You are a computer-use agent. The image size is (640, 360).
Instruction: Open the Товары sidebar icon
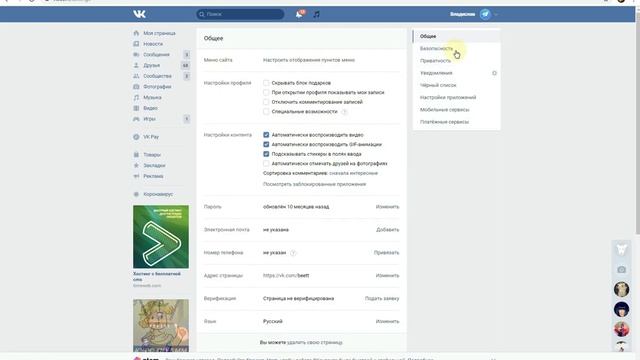pyautogui.click(x=136, y=155)
